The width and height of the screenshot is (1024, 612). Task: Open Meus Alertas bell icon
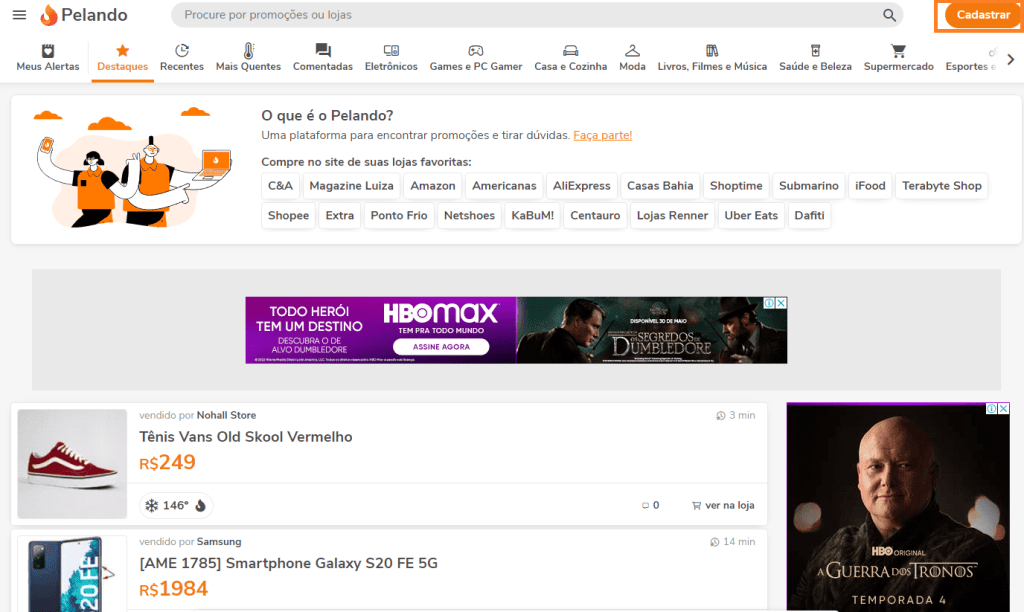(47, 52)
